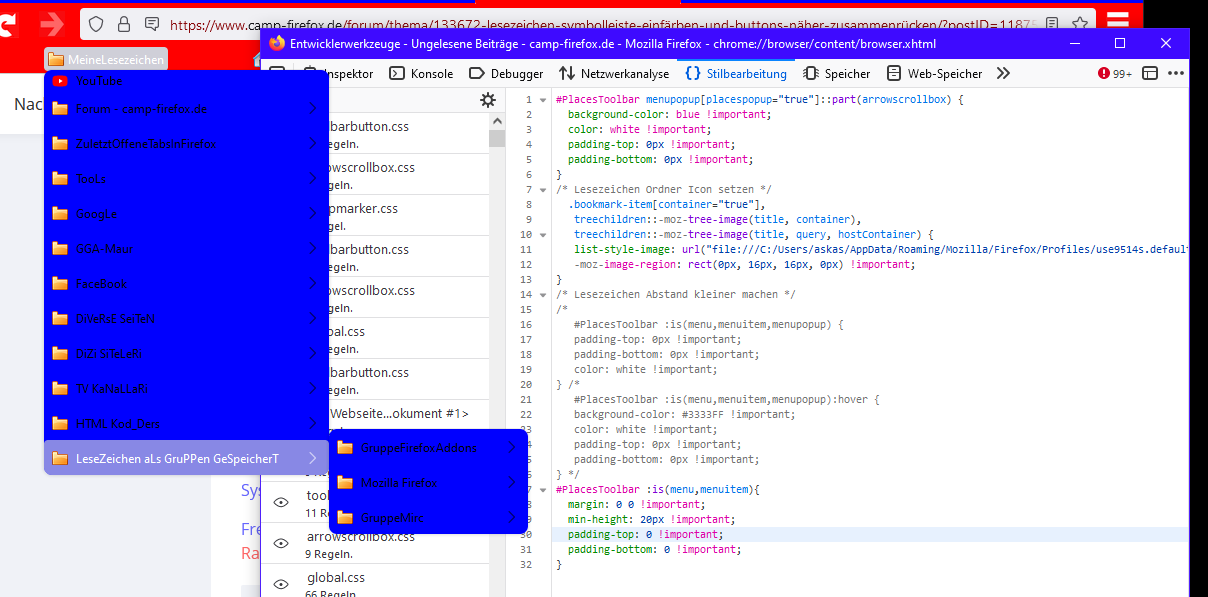This screenshot has height=597, width=1208.
Task: Open the devtools three-dot options menu
Action: tap(1176, 73)
